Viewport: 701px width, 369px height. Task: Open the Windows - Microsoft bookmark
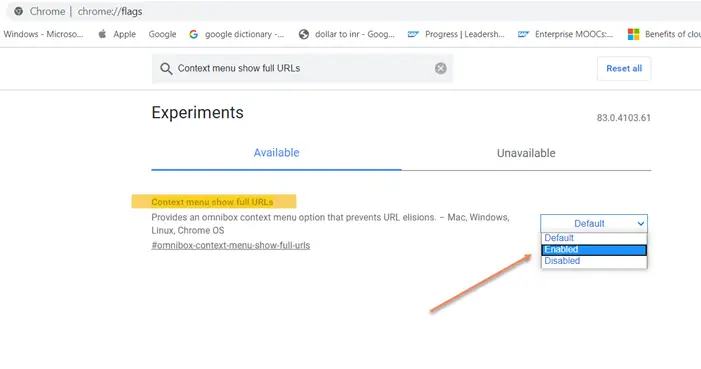43,34
